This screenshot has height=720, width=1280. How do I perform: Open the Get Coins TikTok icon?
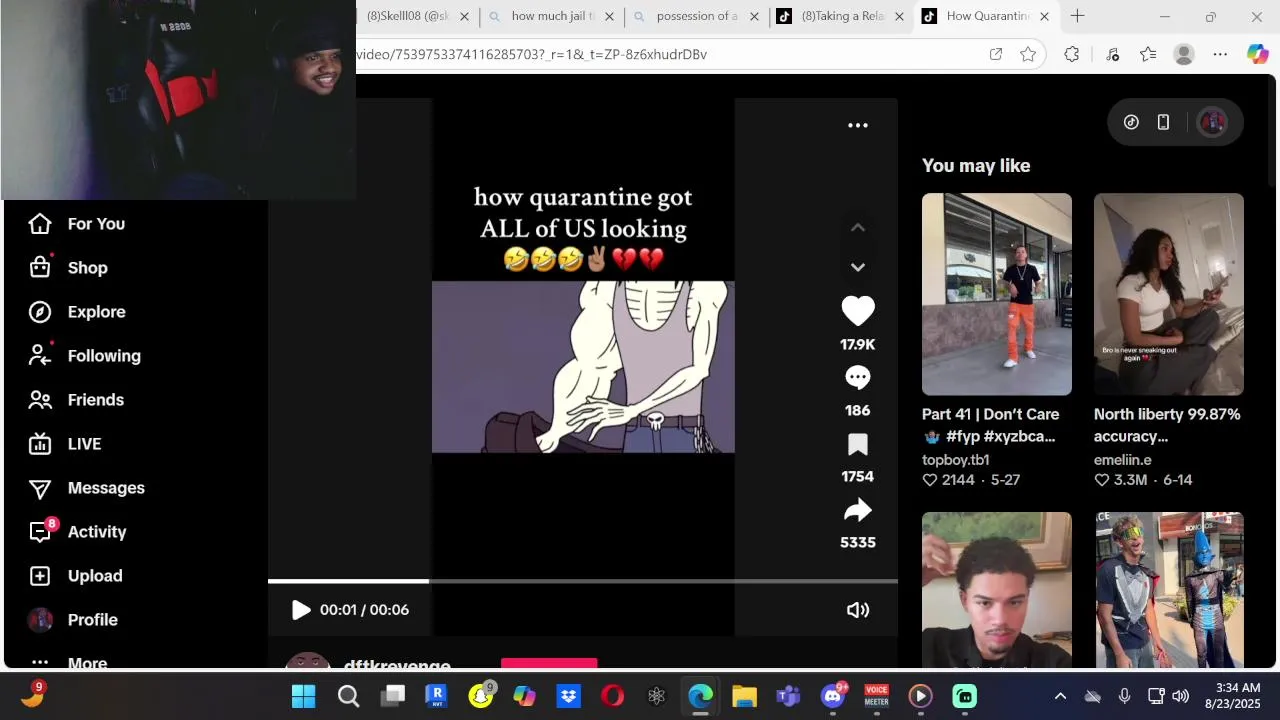coord(1131,122)
